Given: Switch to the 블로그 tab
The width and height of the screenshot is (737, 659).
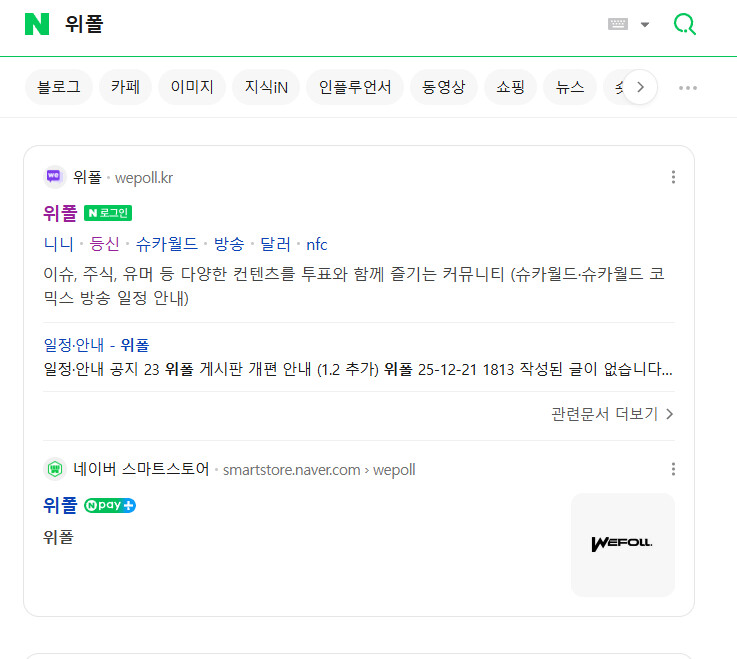Looking at the screenshot, I should click(59, 87).
